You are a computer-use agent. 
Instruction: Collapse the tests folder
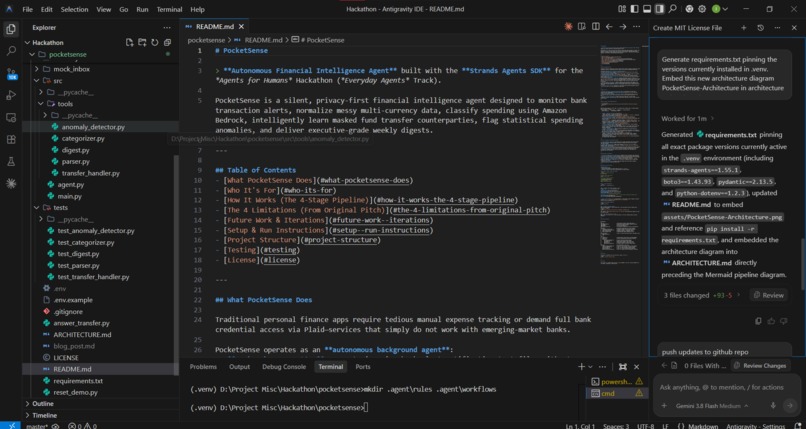click(x=36, y=208)
